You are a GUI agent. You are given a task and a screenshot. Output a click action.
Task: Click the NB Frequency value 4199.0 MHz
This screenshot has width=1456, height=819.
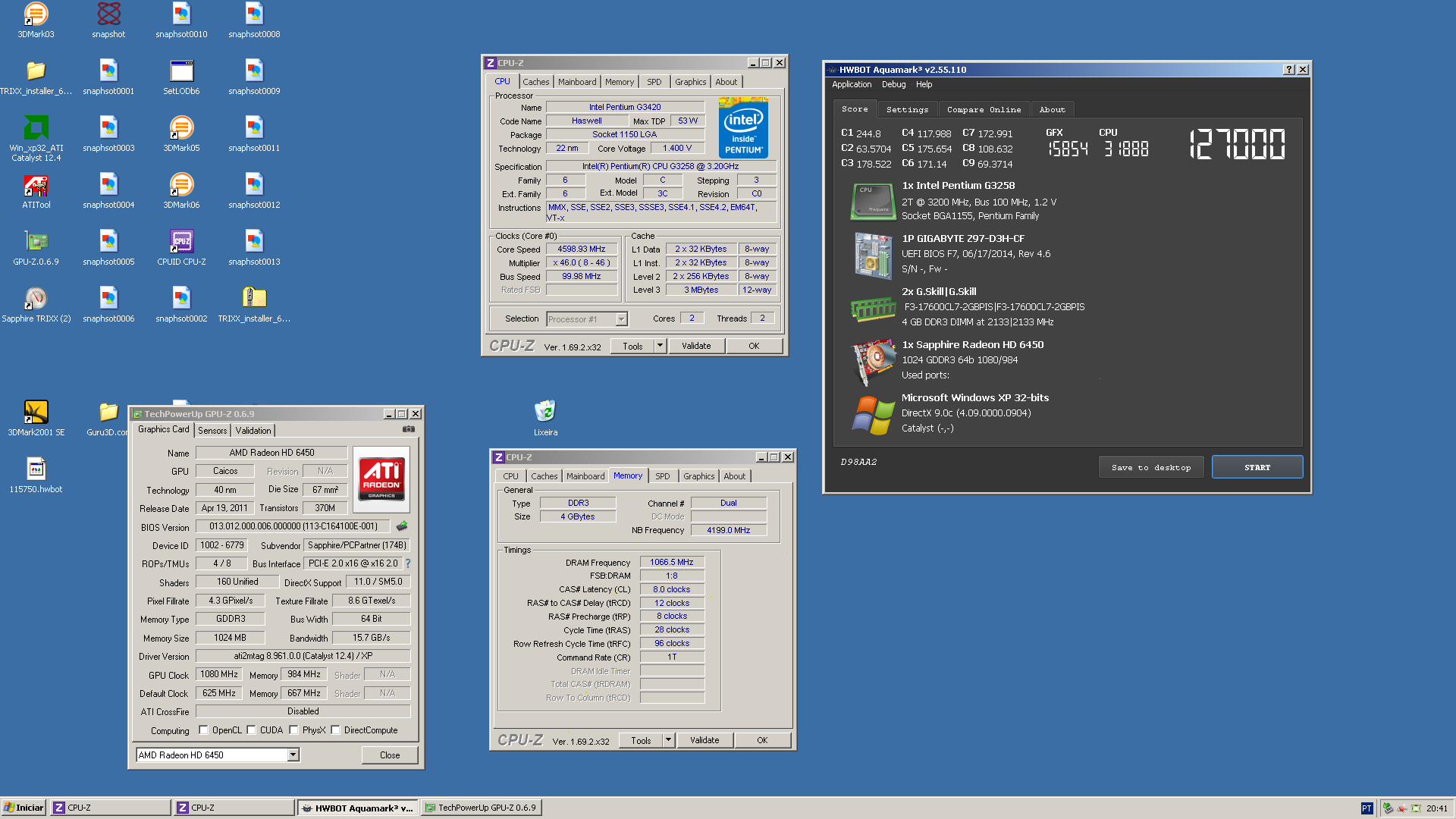pos(729,530)
